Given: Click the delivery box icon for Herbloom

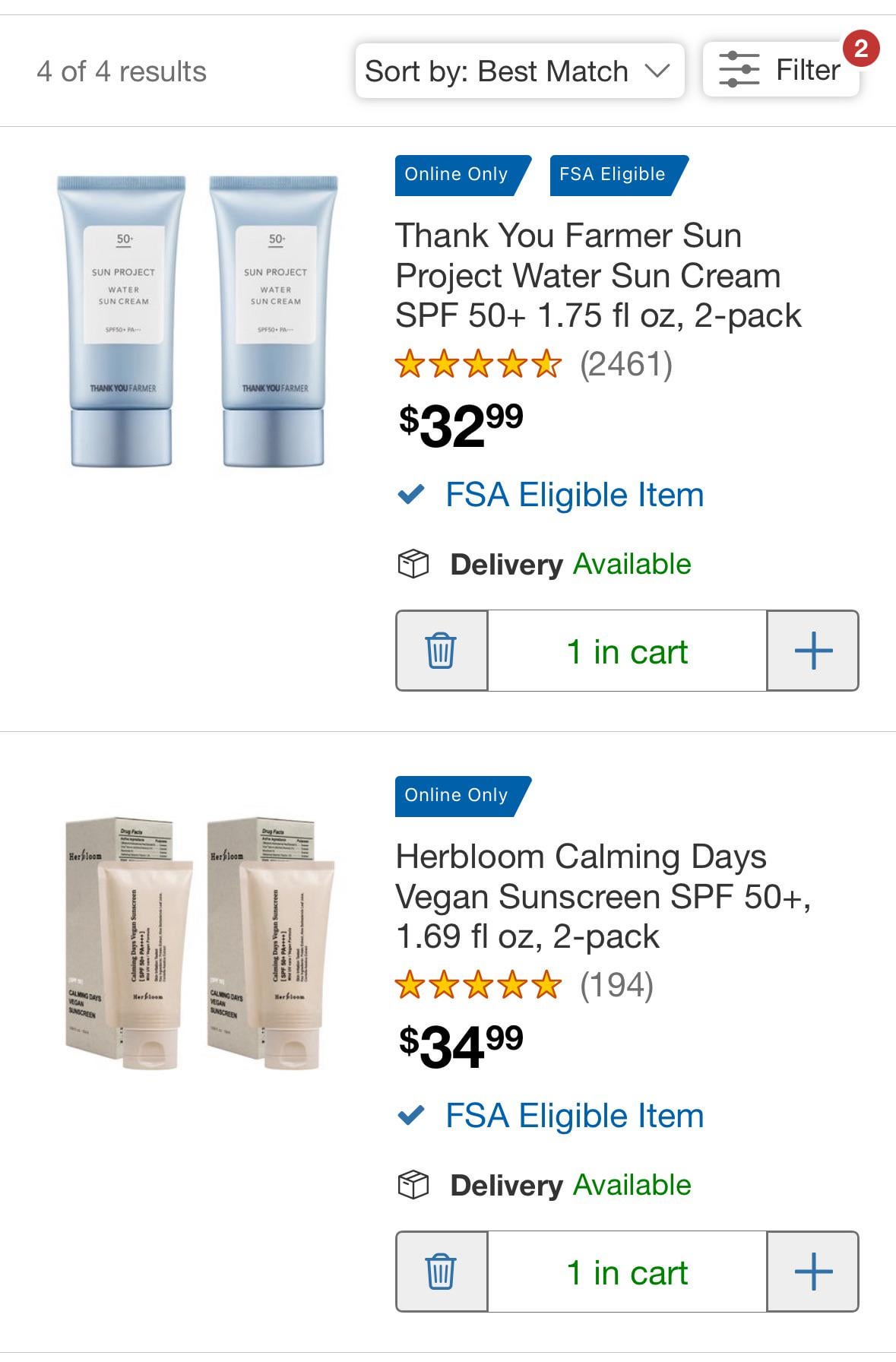Looking at the screenshot, I should pyautogui.click(x=413, y=1185).
